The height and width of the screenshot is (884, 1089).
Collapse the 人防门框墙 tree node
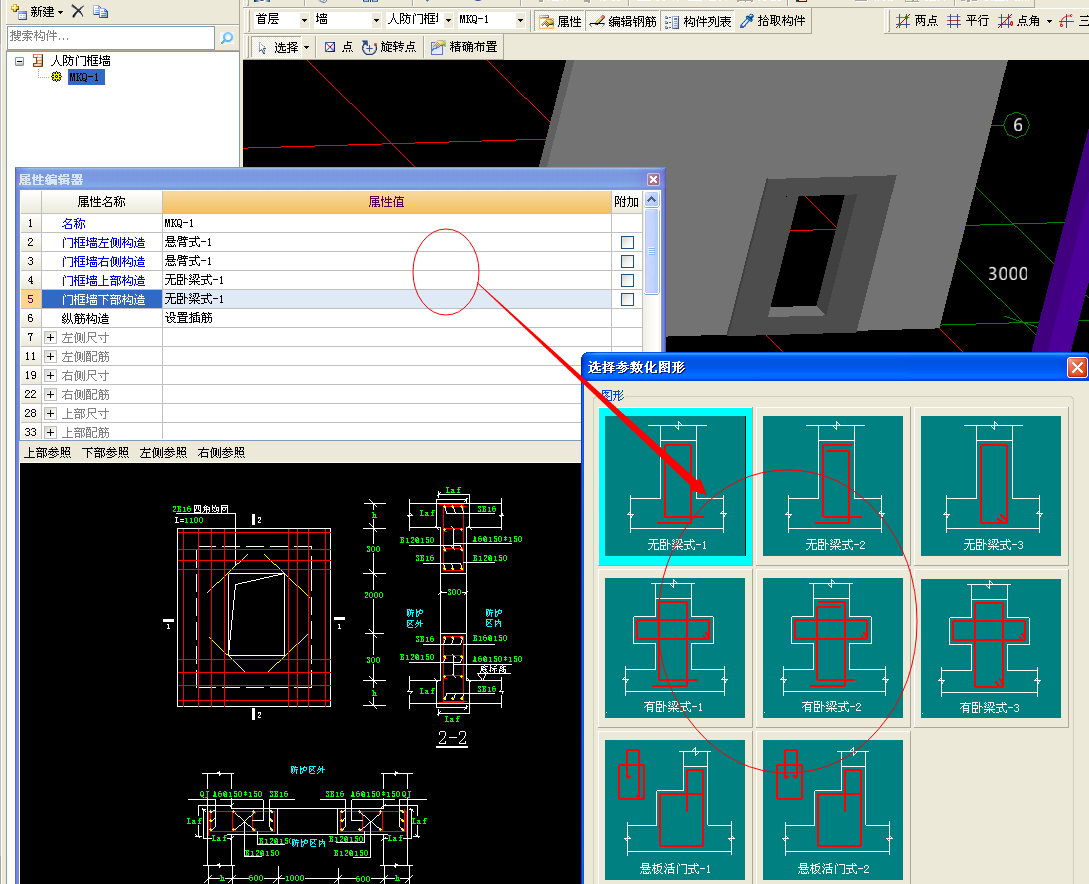tap(19, 61)
